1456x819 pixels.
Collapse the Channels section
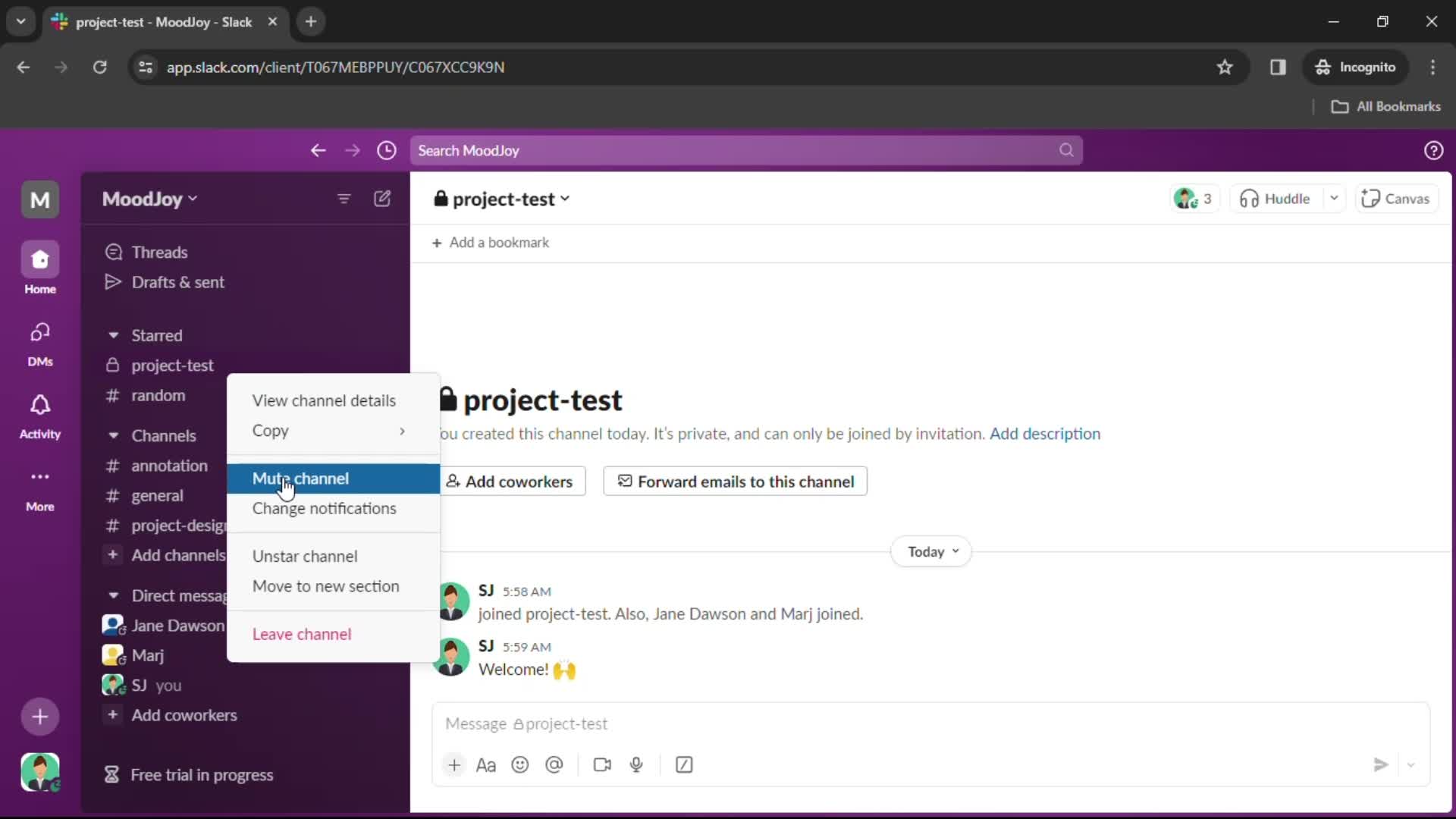pyautogui.click(x=113, y=435)
